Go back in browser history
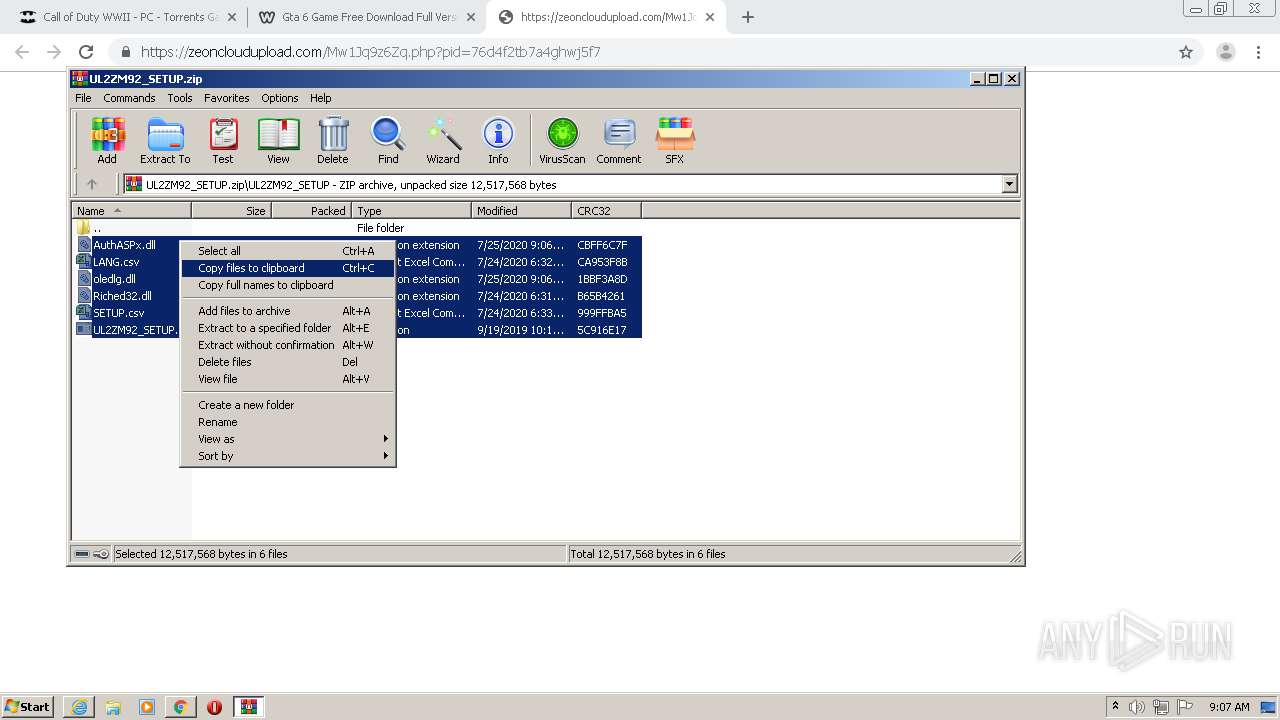1280x720 pixels. click(22, 52)
